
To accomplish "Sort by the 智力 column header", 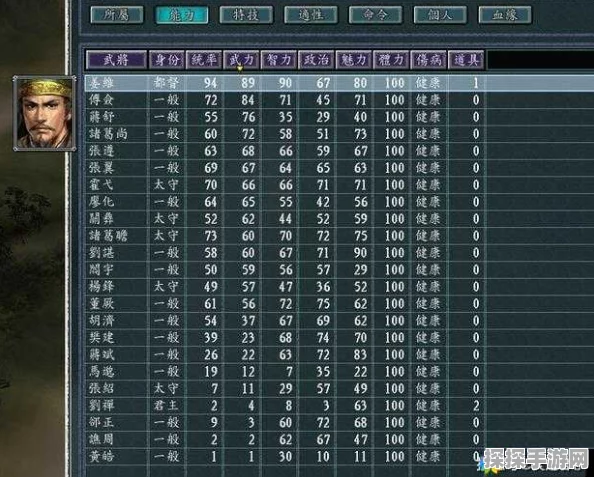I will coord(279,60).
